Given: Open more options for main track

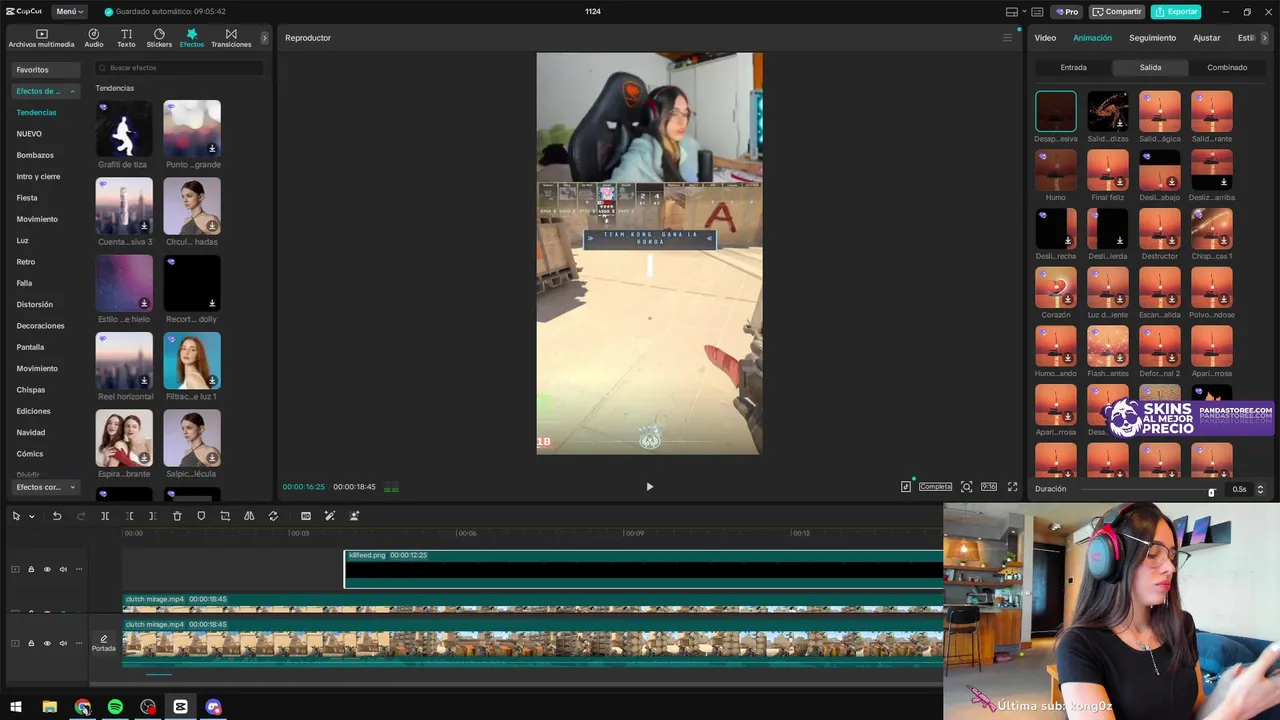Looking at the screenshot, I should (79, 643).
